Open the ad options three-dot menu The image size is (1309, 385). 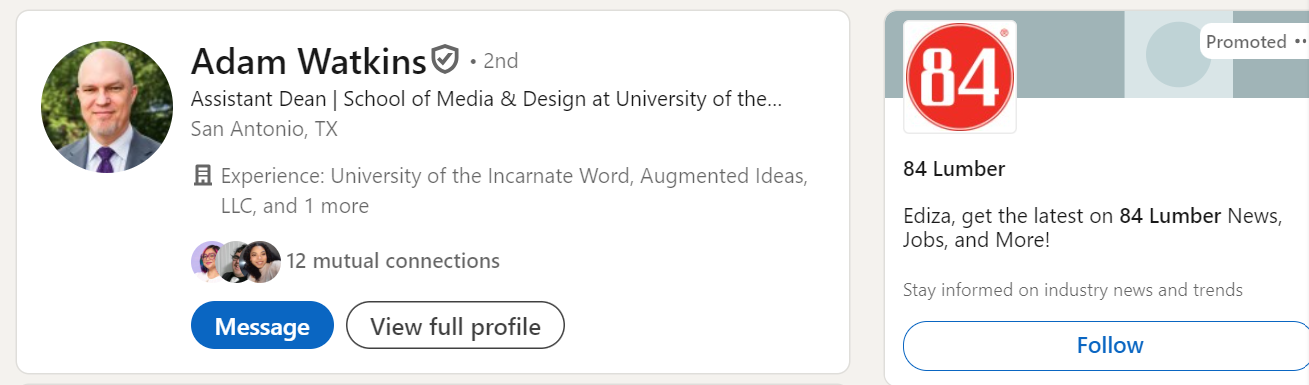[x=1300, y=42]
